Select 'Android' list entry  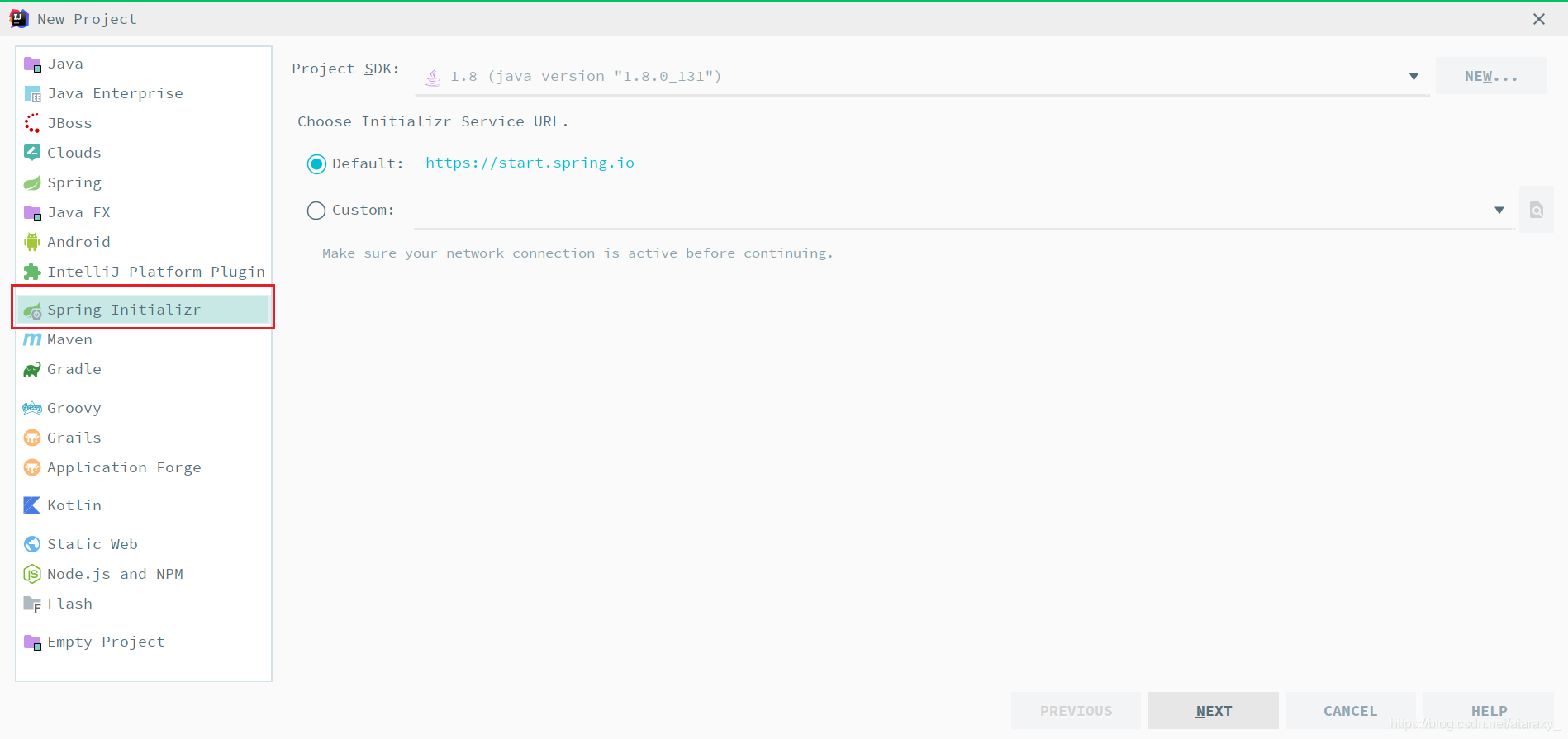pyautogui.click(x=144, y=242)
